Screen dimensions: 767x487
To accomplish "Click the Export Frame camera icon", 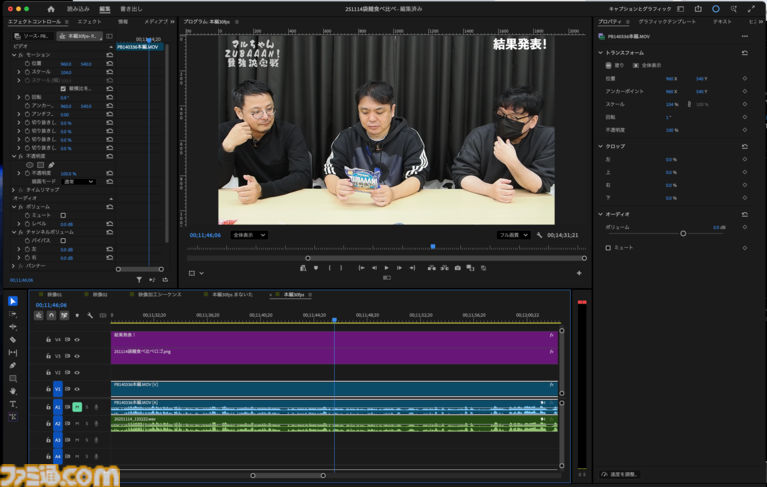I will 458,268.
